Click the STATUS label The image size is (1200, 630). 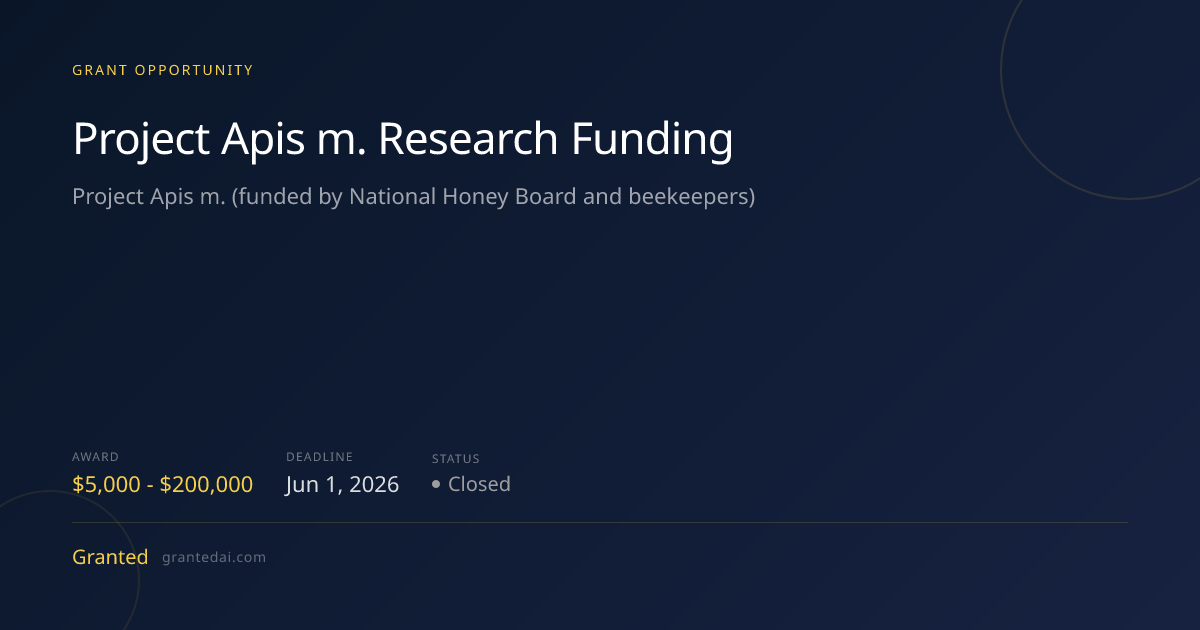click(456, 459)
